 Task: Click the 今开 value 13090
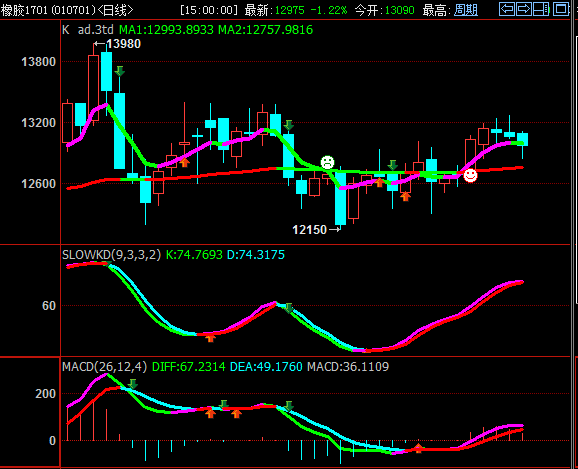400,10
